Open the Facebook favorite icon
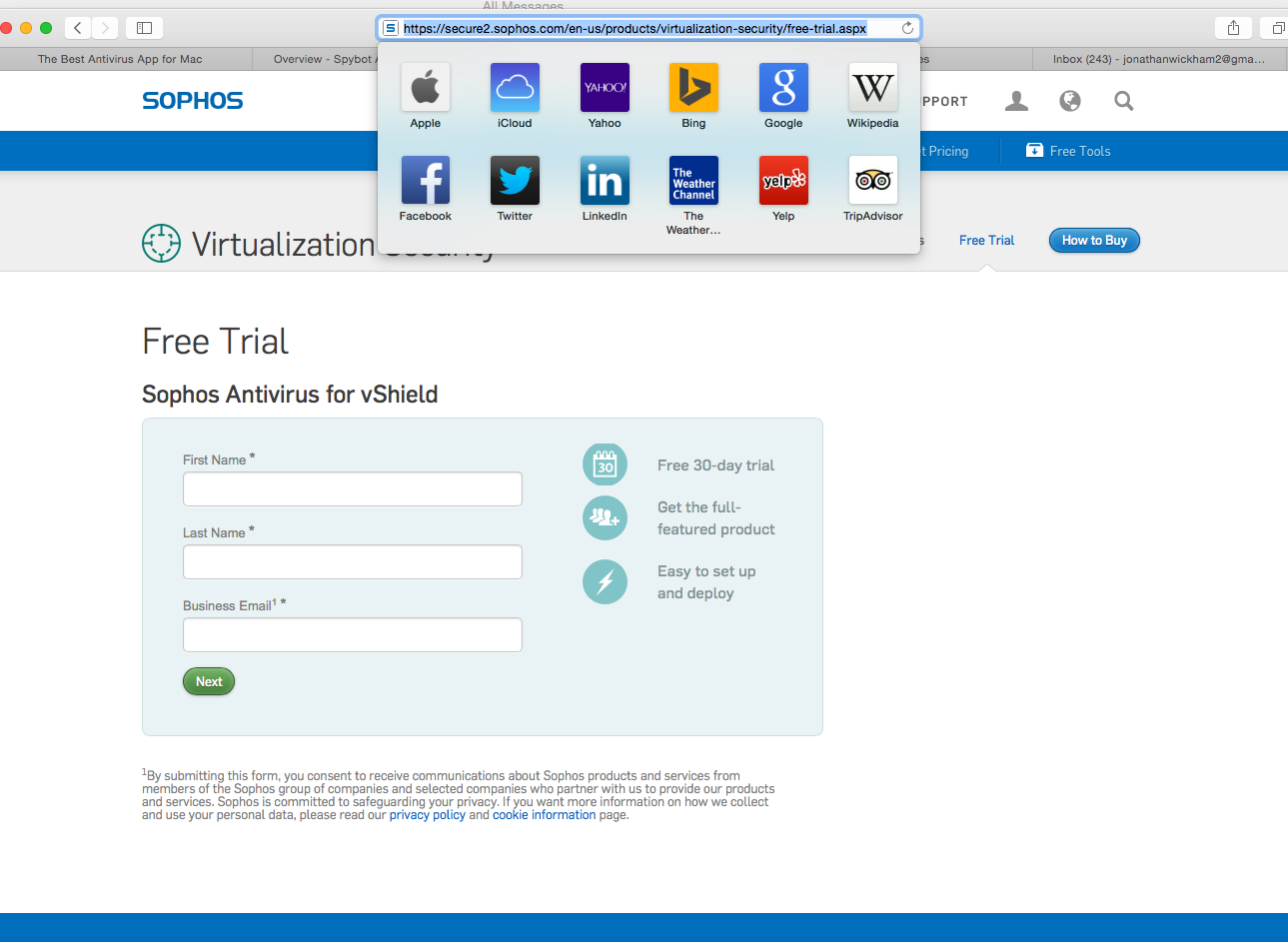Screen dimensions: 1288x942 425,180
